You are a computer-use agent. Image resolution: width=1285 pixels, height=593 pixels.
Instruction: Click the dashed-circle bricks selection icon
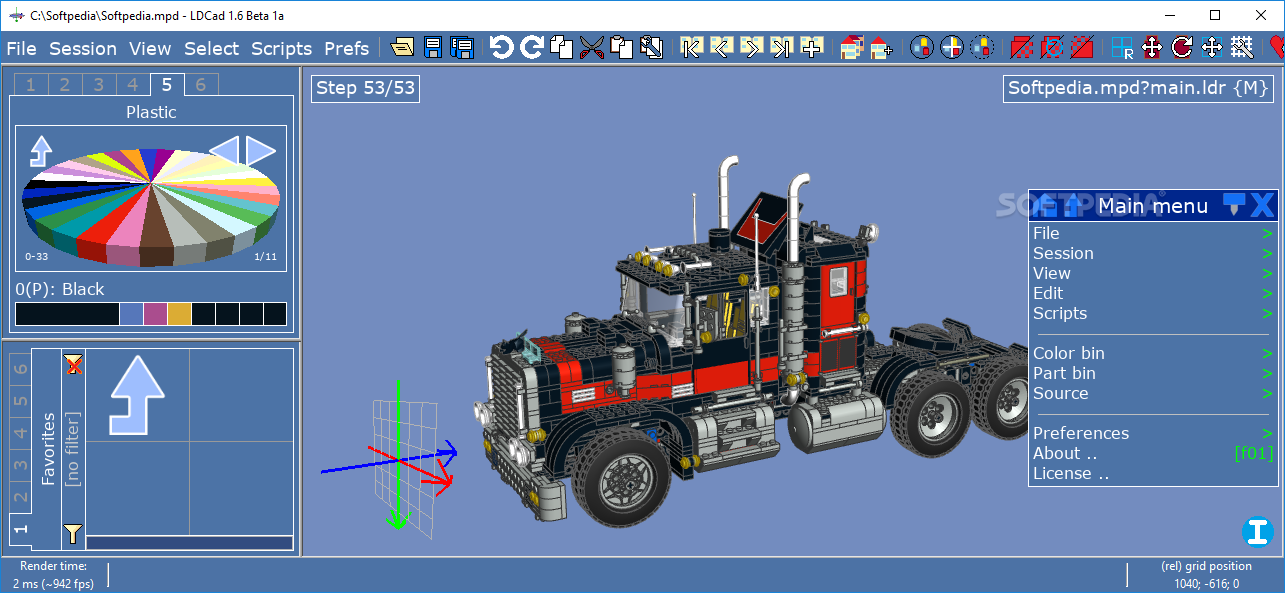[982, 47]
